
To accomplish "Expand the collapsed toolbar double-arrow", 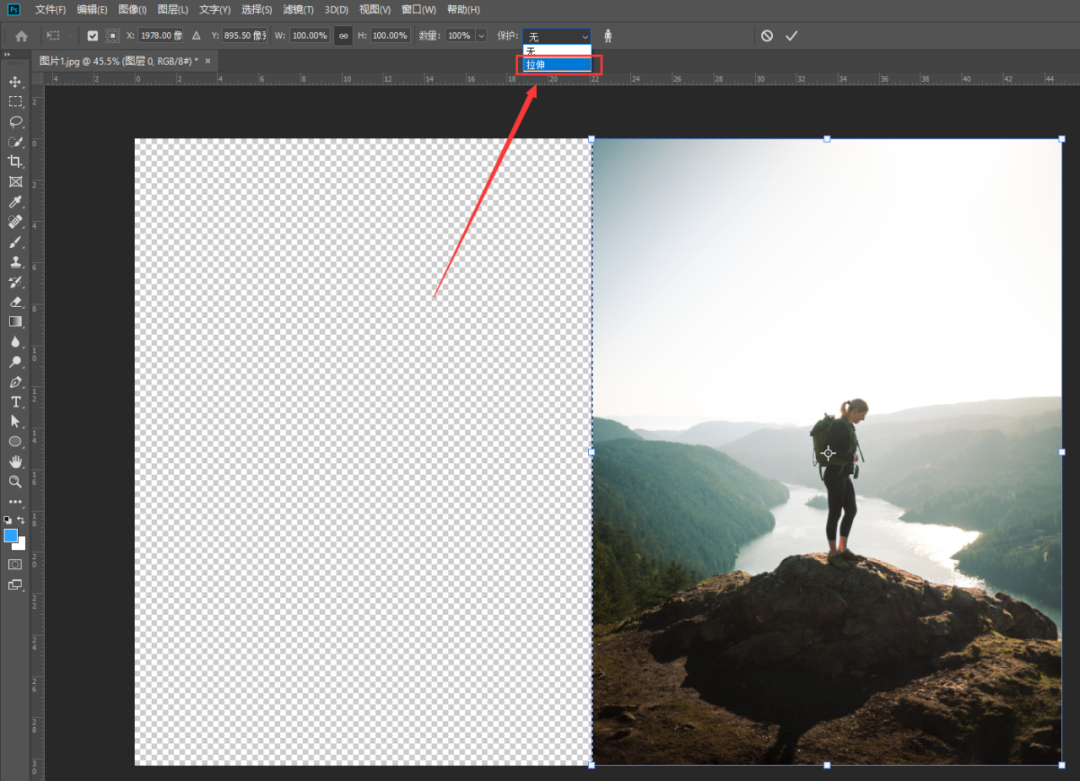I will [7, 54].
